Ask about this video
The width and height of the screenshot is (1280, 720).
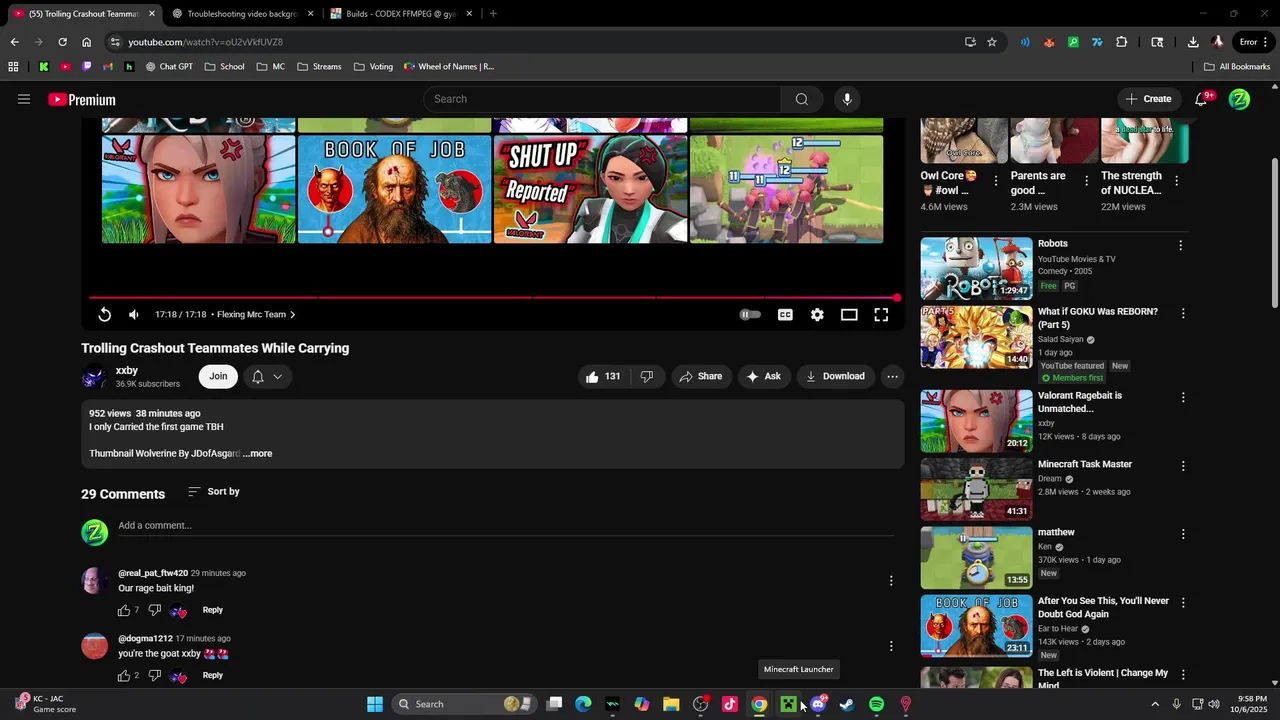click(x=763, y=376)
